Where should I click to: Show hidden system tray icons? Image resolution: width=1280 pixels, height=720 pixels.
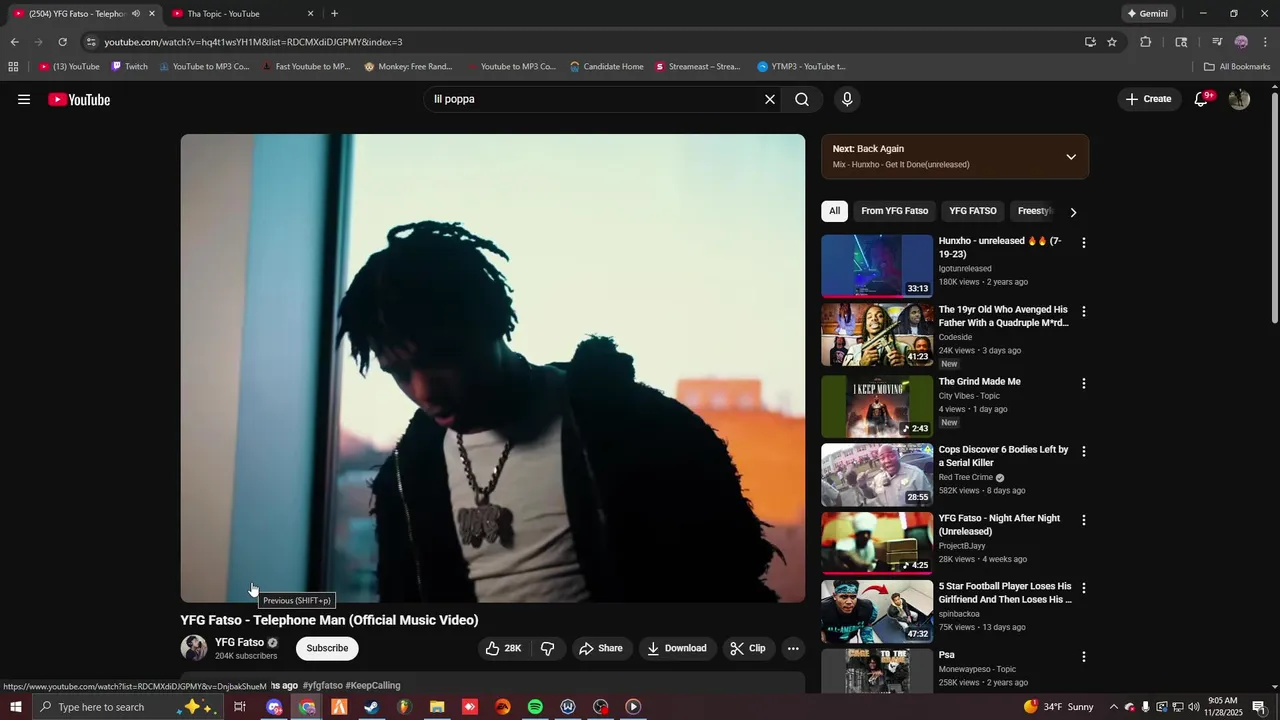(x=1114, y=707)
